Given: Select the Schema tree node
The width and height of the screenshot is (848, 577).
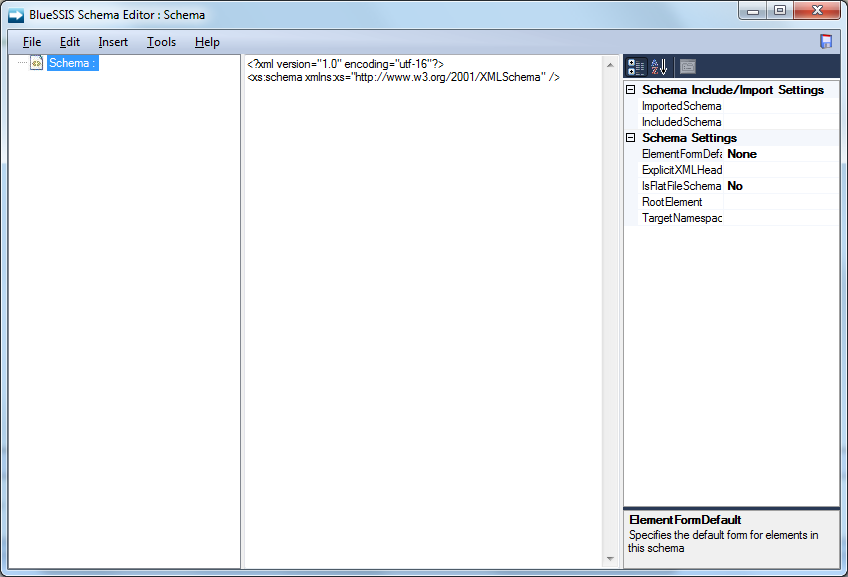Looking at the screenshot, I should click(72, 63).
